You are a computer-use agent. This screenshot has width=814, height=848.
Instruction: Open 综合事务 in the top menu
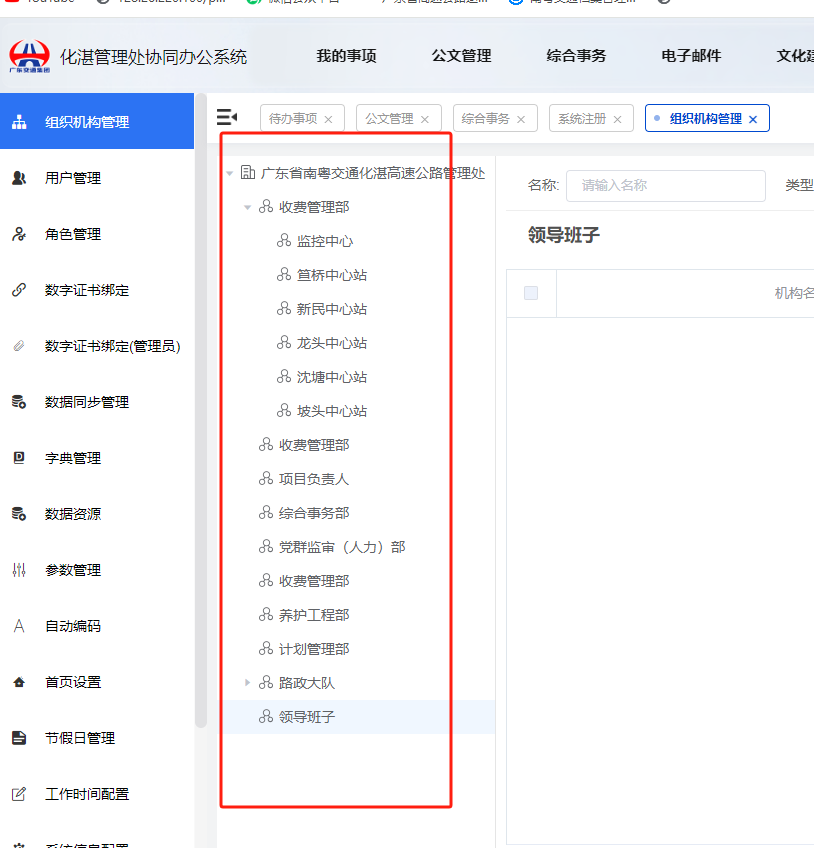tap(577, 56)
